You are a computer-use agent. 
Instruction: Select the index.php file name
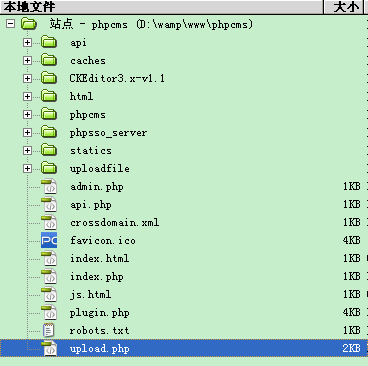coord(97,277)
